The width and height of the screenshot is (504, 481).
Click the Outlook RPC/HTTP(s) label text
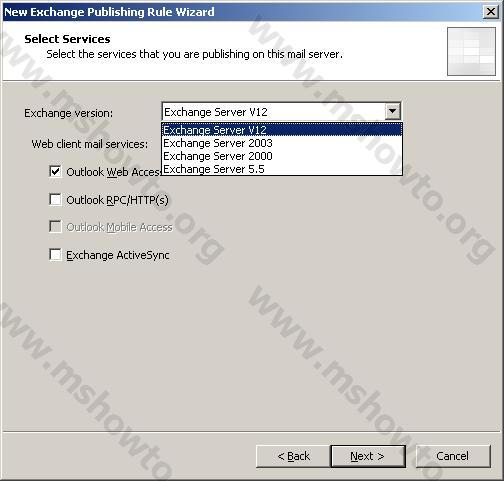(117, 200)
